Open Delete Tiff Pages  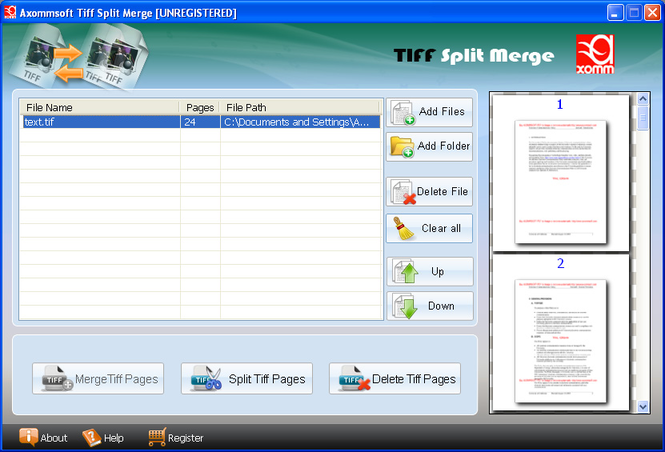coord(395,379)
